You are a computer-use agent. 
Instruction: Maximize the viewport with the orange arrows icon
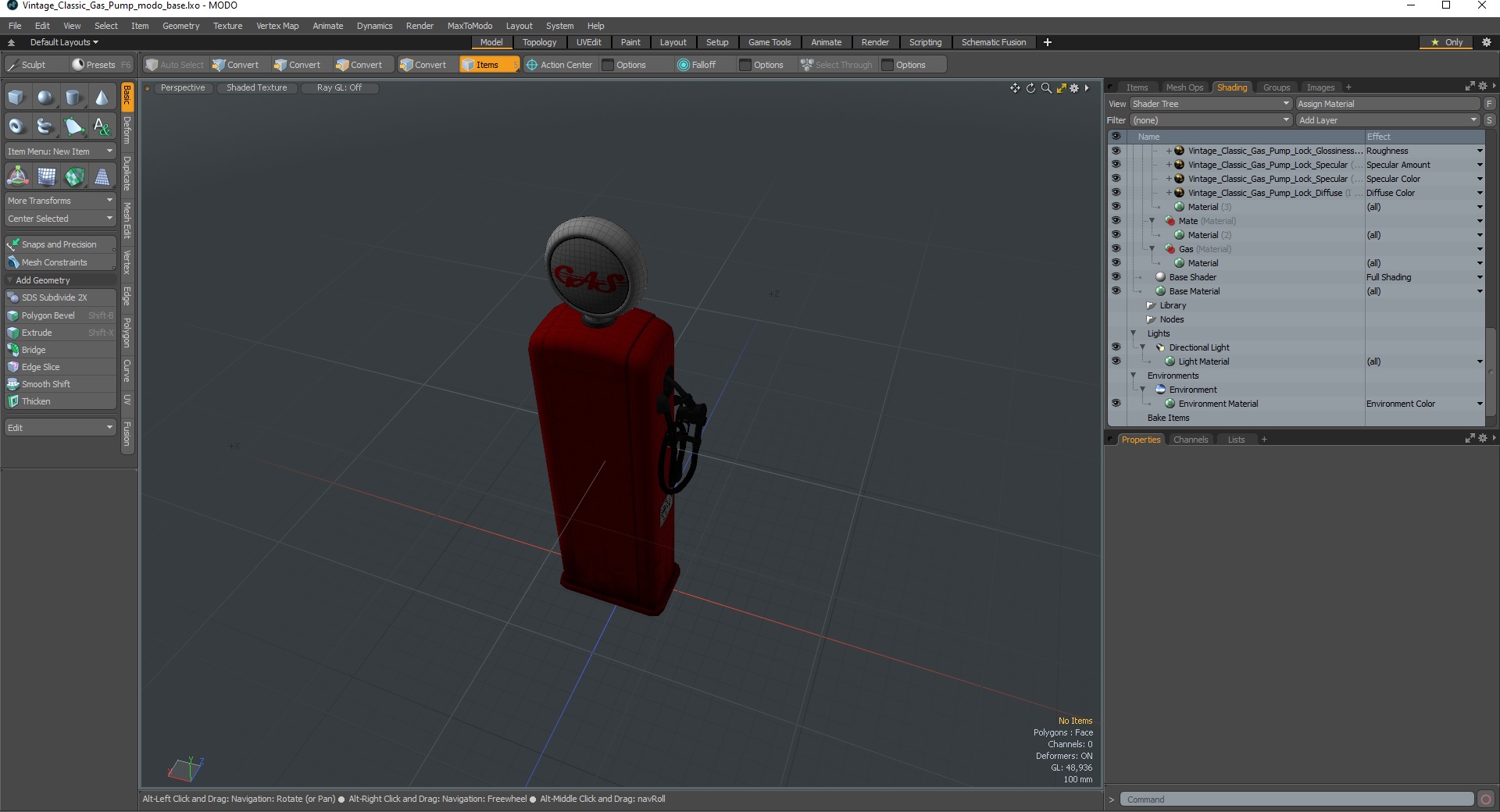click(1061, 88)
